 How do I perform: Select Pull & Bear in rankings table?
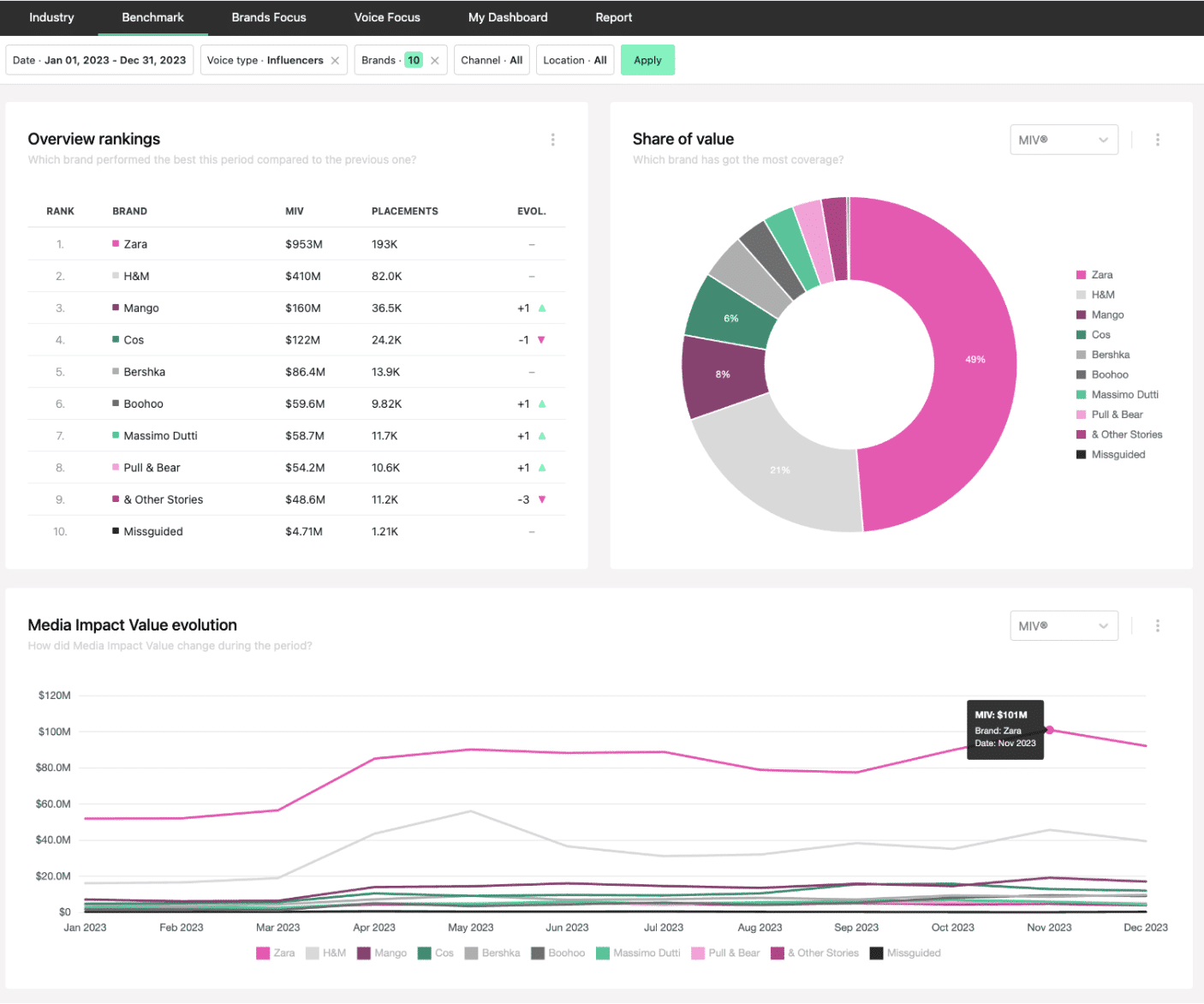pos(296,468)
